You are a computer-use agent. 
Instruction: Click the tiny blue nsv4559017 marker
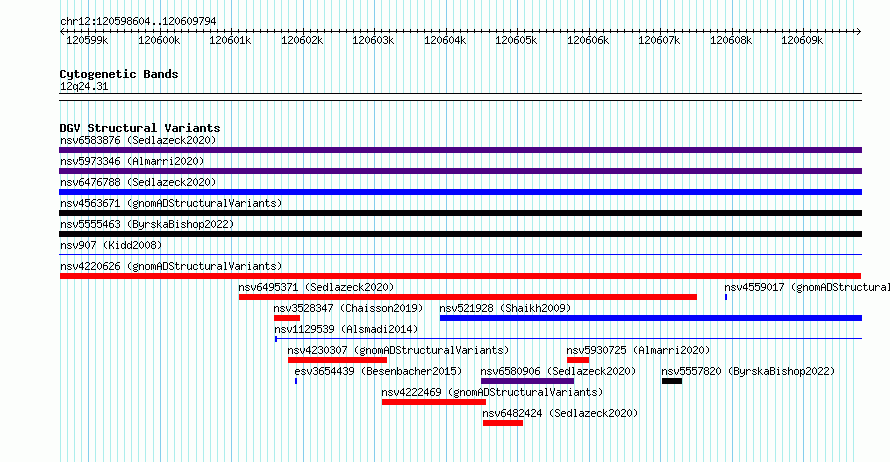[x=725, y=297]
